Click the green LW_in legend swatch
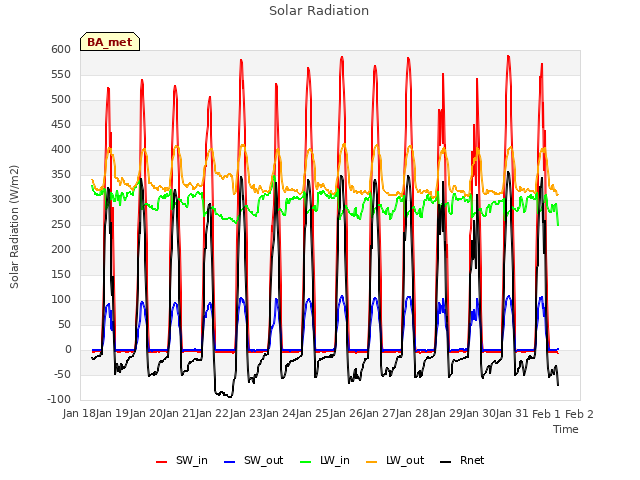Image resolution: width=640 pixels, height=480 pixels. click(x=305, y=462)
